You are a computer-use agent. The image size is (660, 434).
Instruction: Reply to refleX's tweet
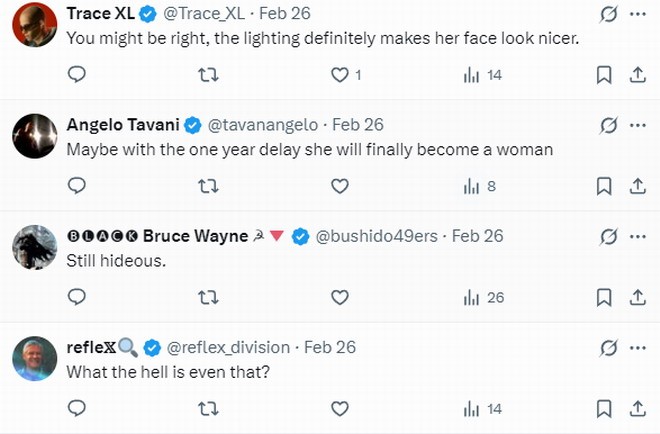(77, 408)
